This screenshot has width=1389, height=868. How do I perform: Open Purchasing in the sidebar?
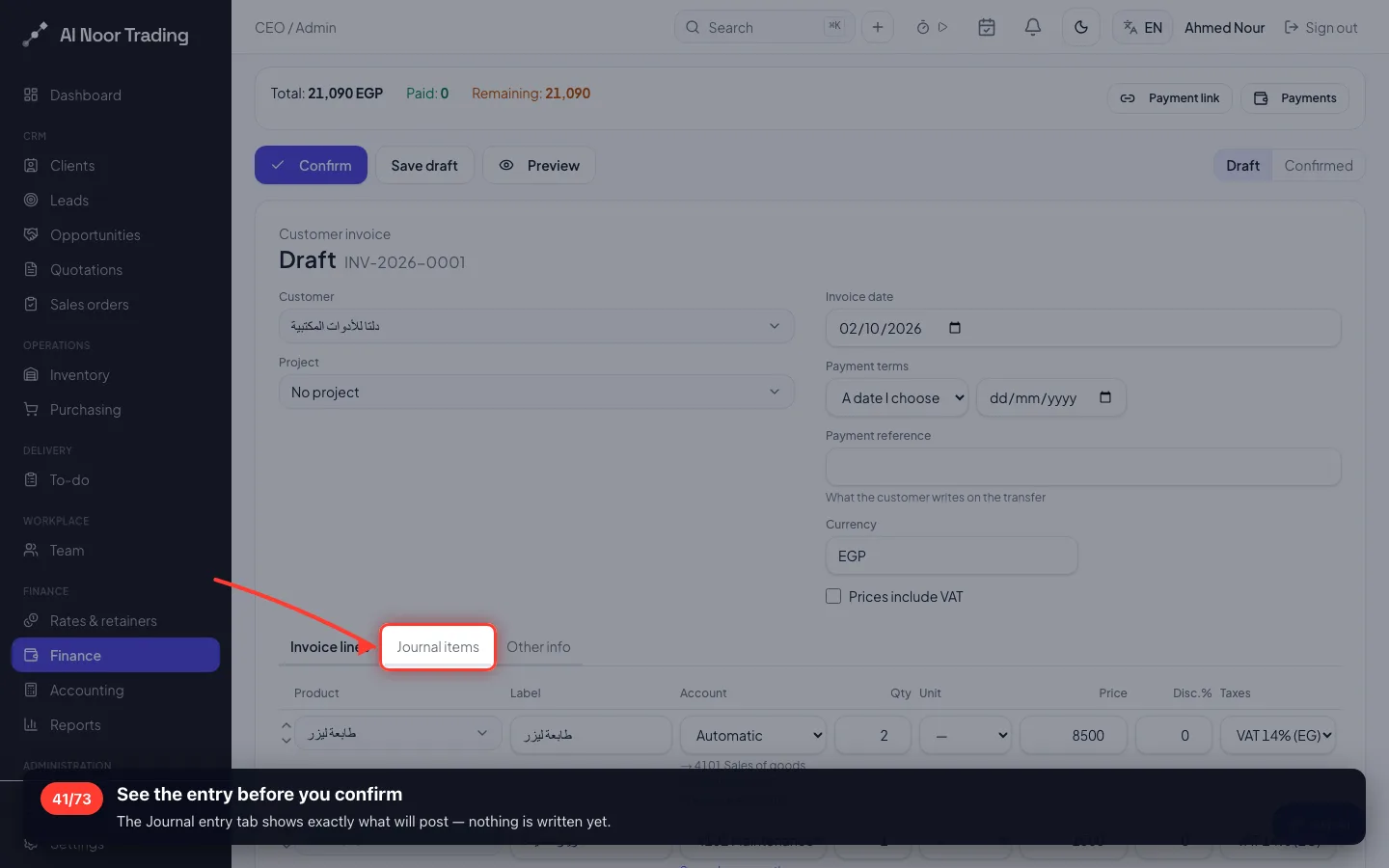(116, 409)
